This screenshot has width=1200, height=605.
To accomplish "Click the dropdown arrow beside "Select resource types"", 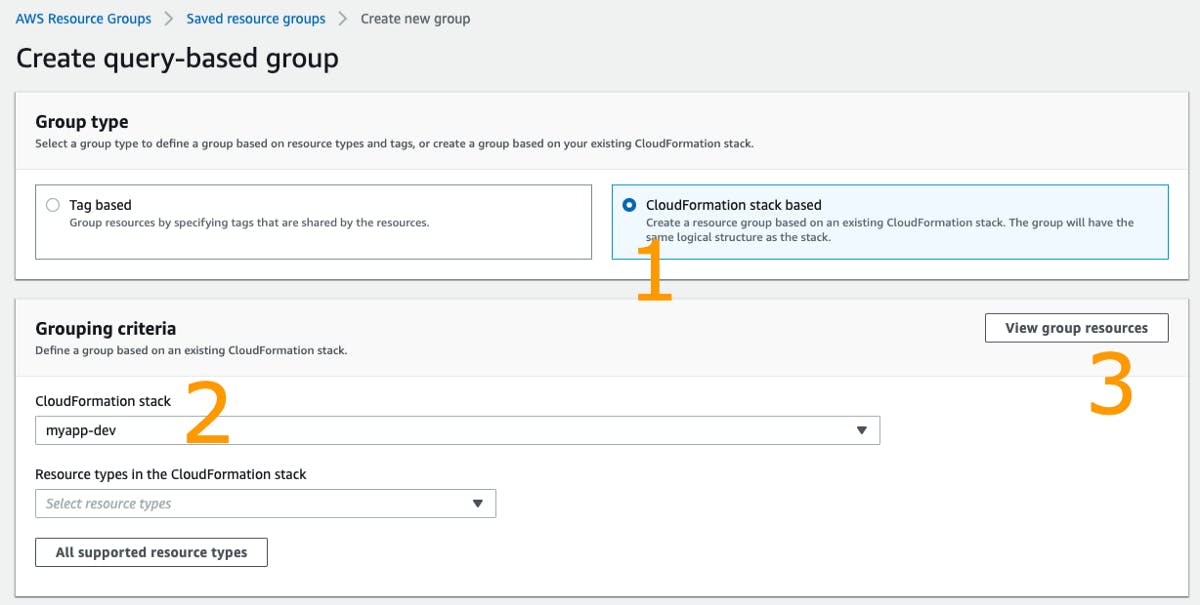I will tap(477, 503).
